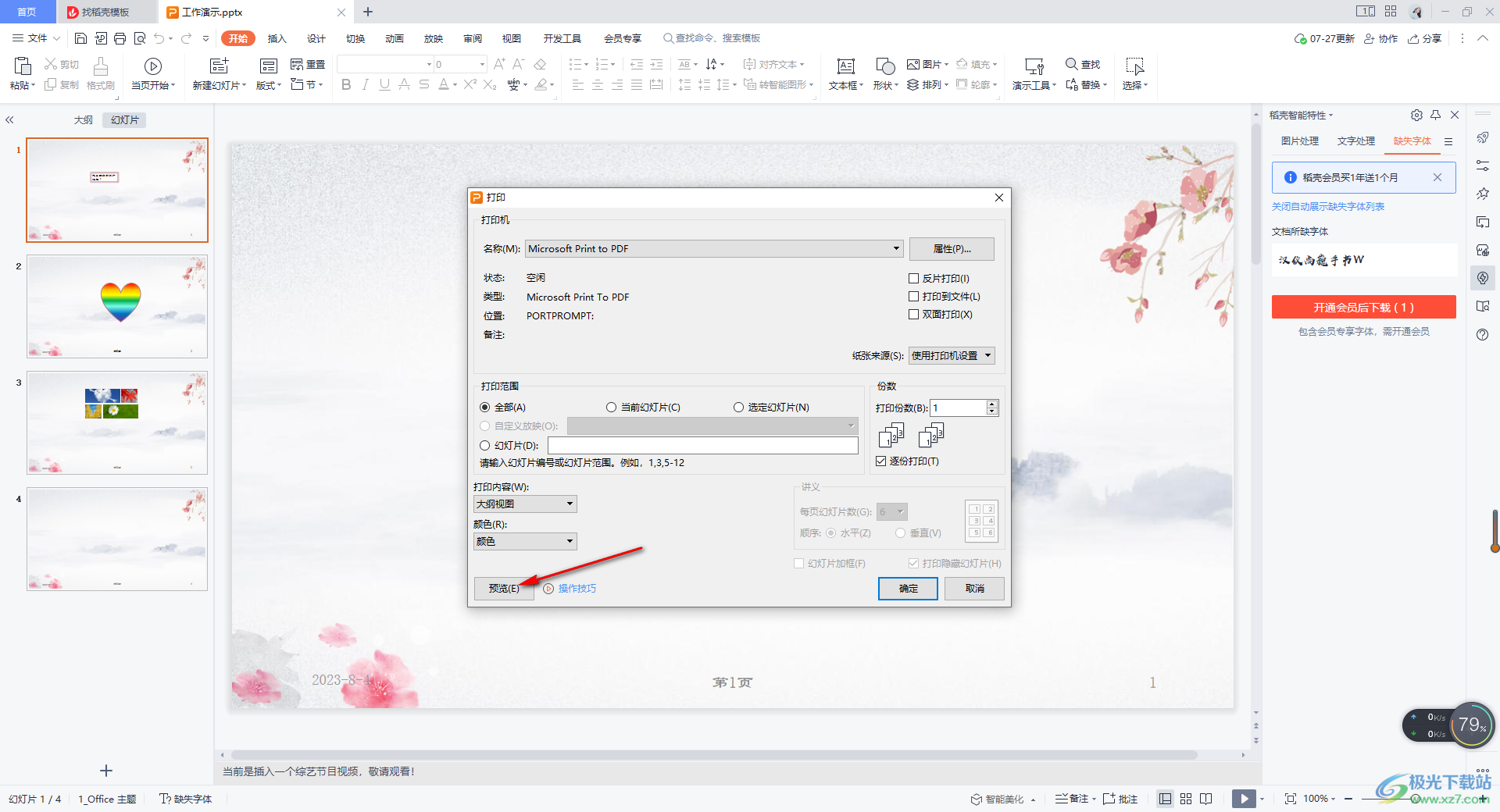Open printer name dropdown Microsoft Print to PDF
The width and height of the screenshot is (1500, 812).
[x=714, y=249]
